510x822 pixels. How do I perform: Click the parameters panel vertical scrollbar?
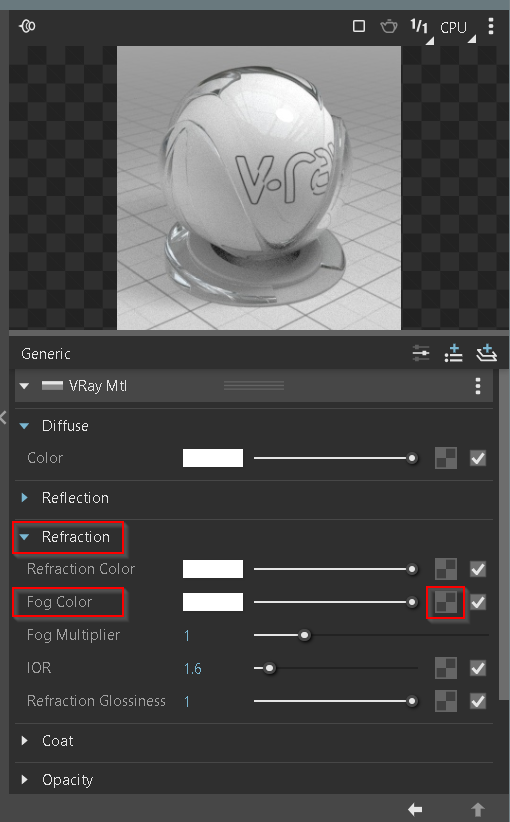click(x=504, y=534)
